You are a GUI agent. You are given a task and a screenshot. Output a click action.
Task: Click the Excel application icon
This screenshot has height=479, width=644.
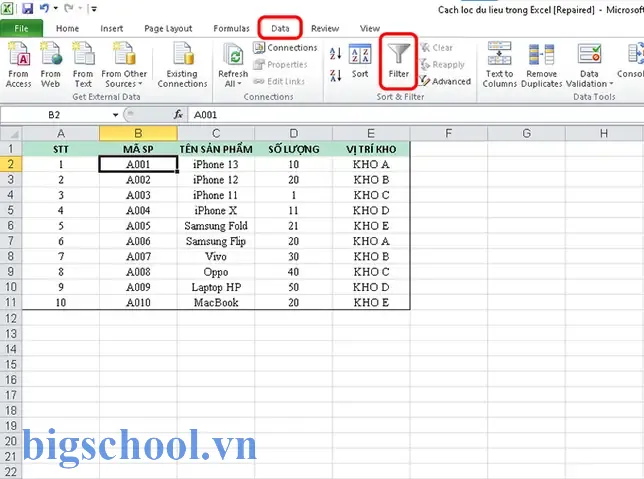click(7, 8)
